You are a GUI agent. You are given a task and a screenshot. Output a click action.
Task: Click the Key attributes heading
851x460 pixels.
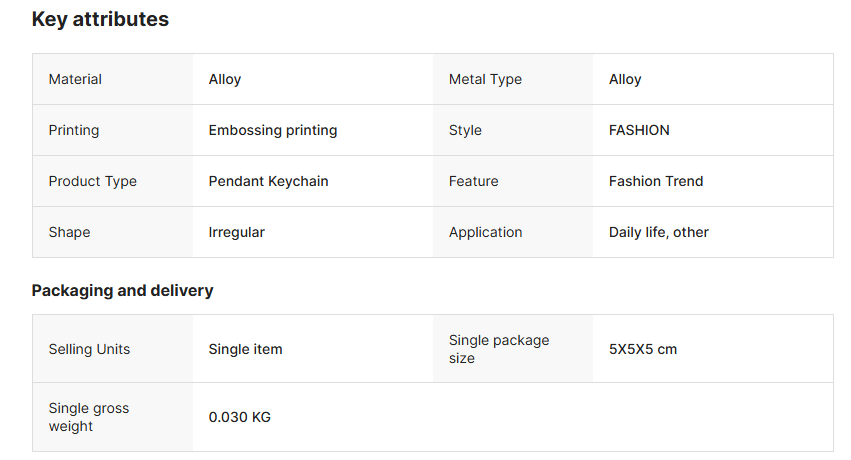point(100,20)
